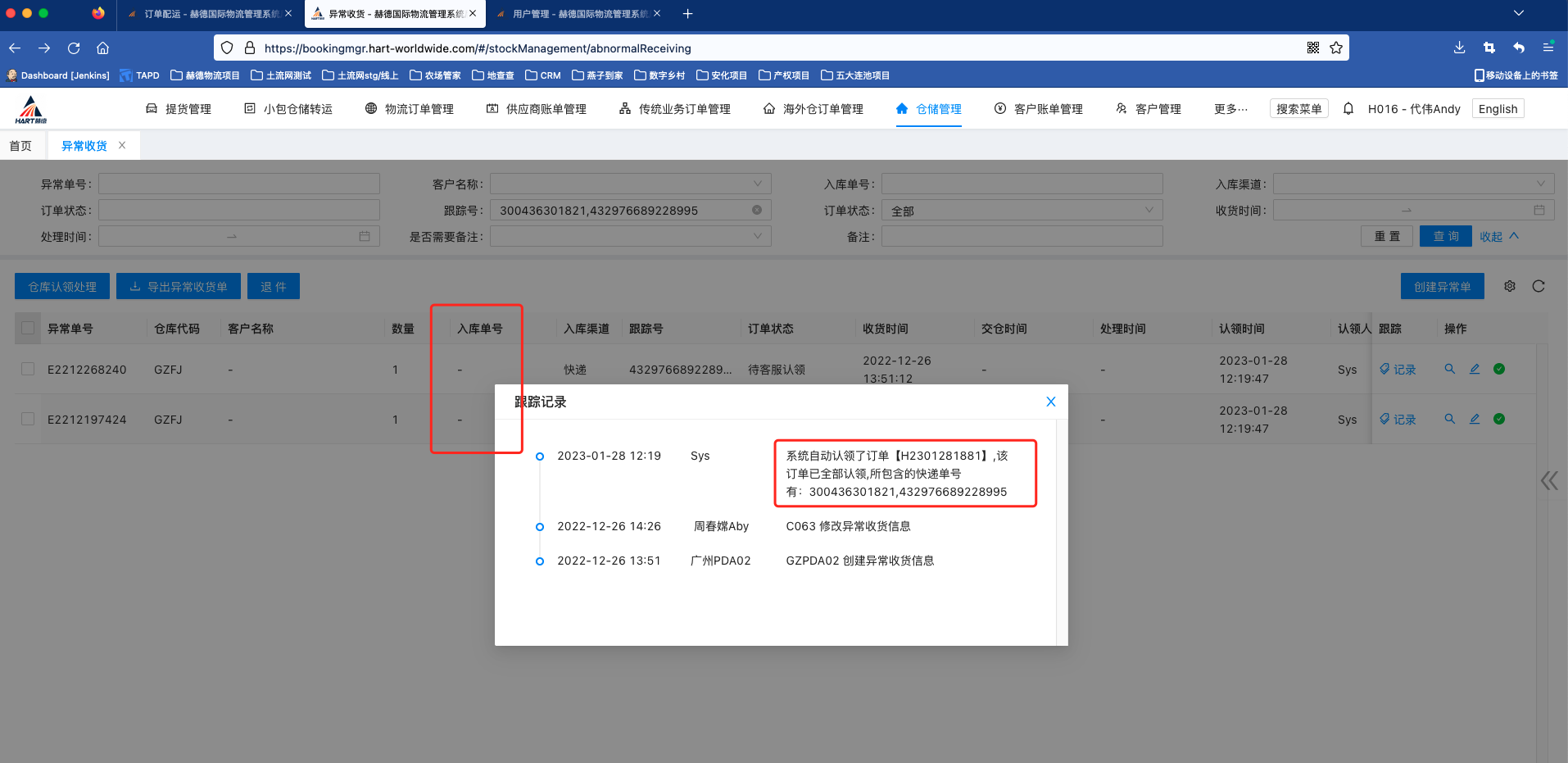Image resolution: width=1568 pixels, height=763 pixels.
Task: Open the 客户名称 dropdown
Action: tap(630, 184)
